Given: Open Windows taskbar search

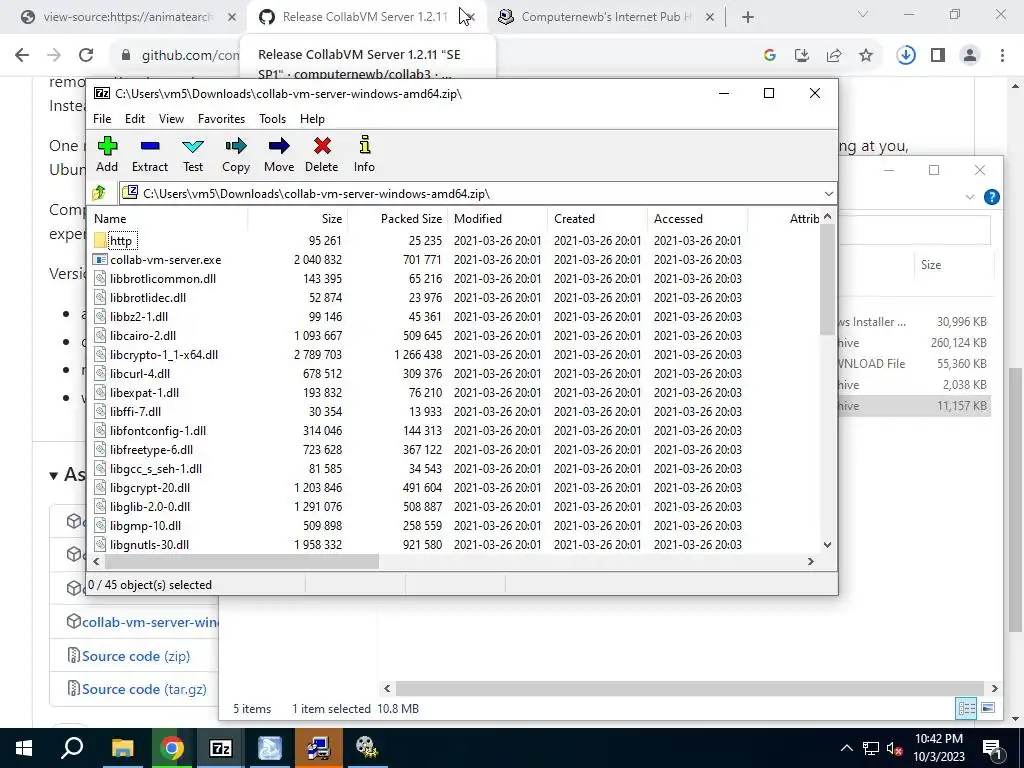Looking at the screenshot, I should pos(72,748).
